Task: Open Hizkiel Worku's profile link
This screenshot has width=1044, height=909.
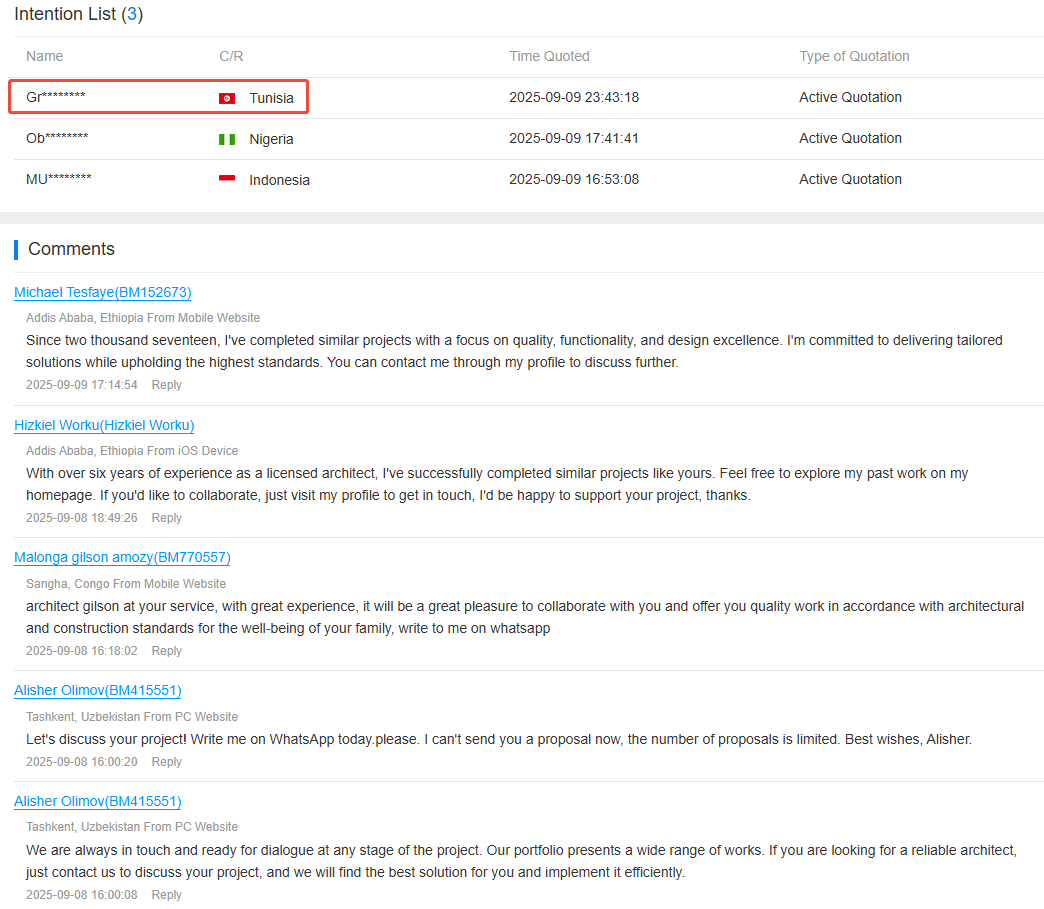Action: pos(104,425)
